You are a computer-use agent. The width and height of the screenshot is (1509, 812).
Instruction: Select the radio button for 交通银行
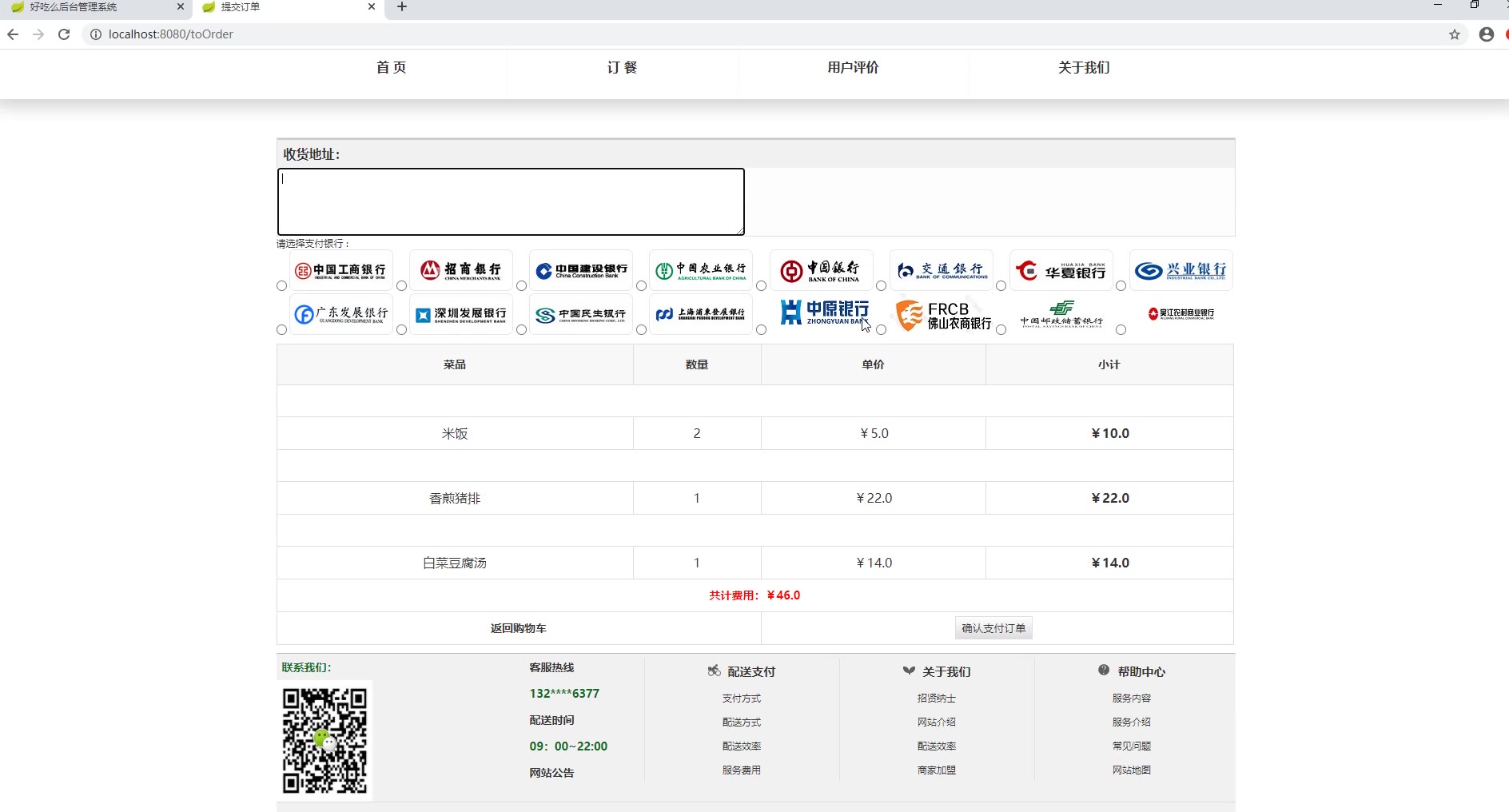pyautogui.click(x=881, y=285)
